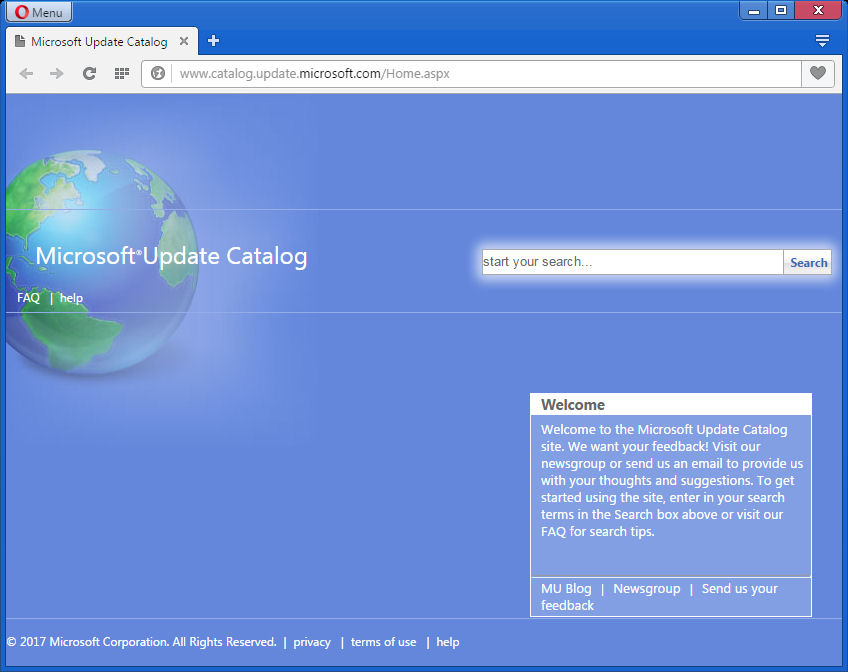Close the Microsoft Update Catalog tab

[x=184, y=41]
